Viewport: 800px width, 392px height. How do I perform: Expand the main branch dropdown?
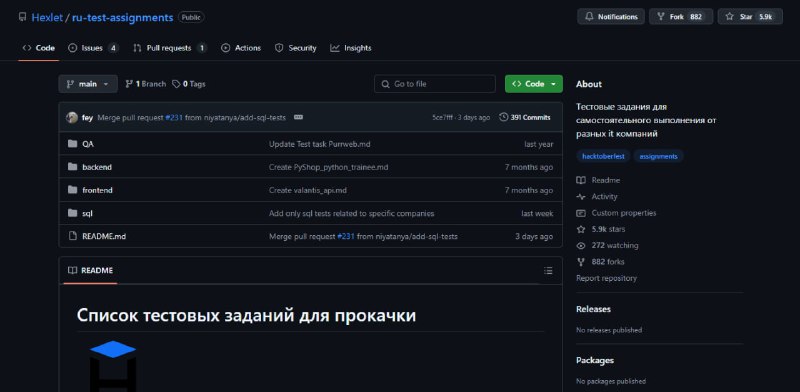click(88, 84)
